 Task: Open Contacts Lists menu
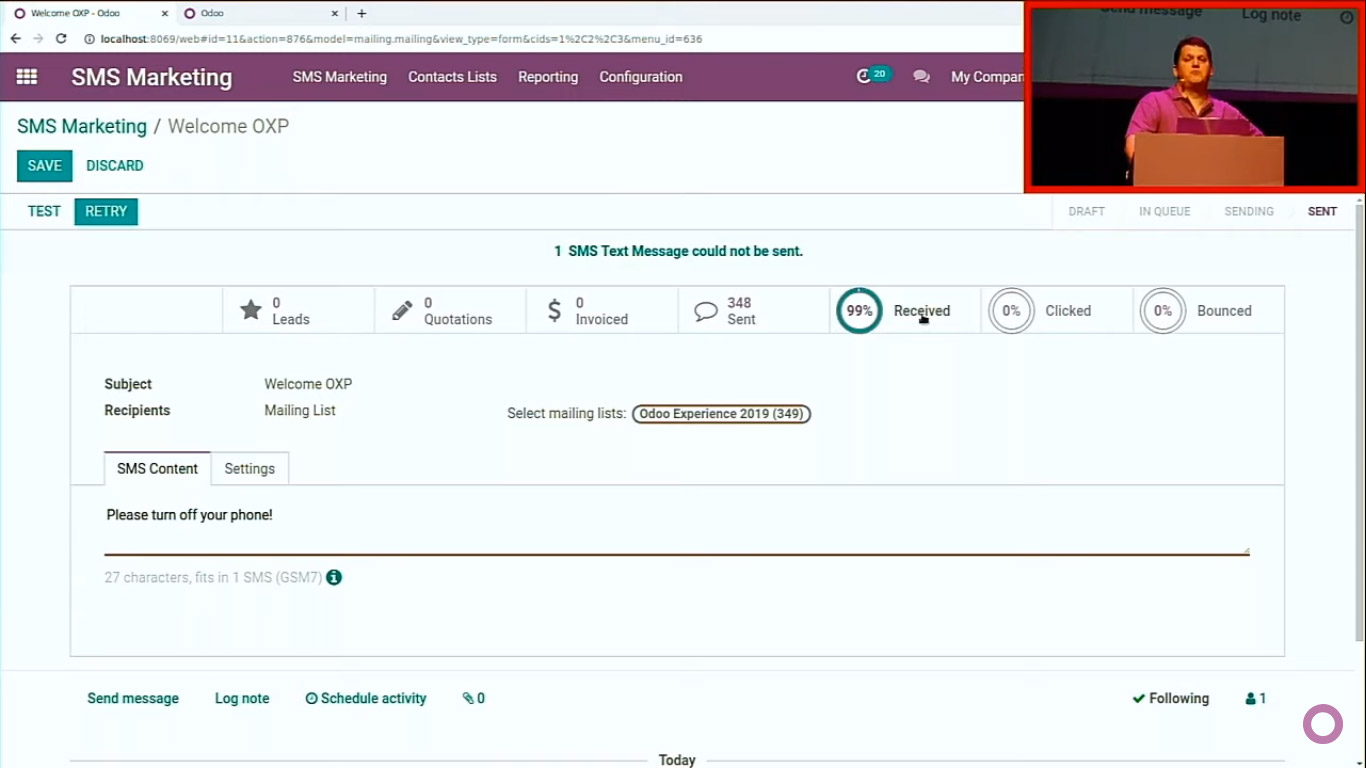[452, 77]
